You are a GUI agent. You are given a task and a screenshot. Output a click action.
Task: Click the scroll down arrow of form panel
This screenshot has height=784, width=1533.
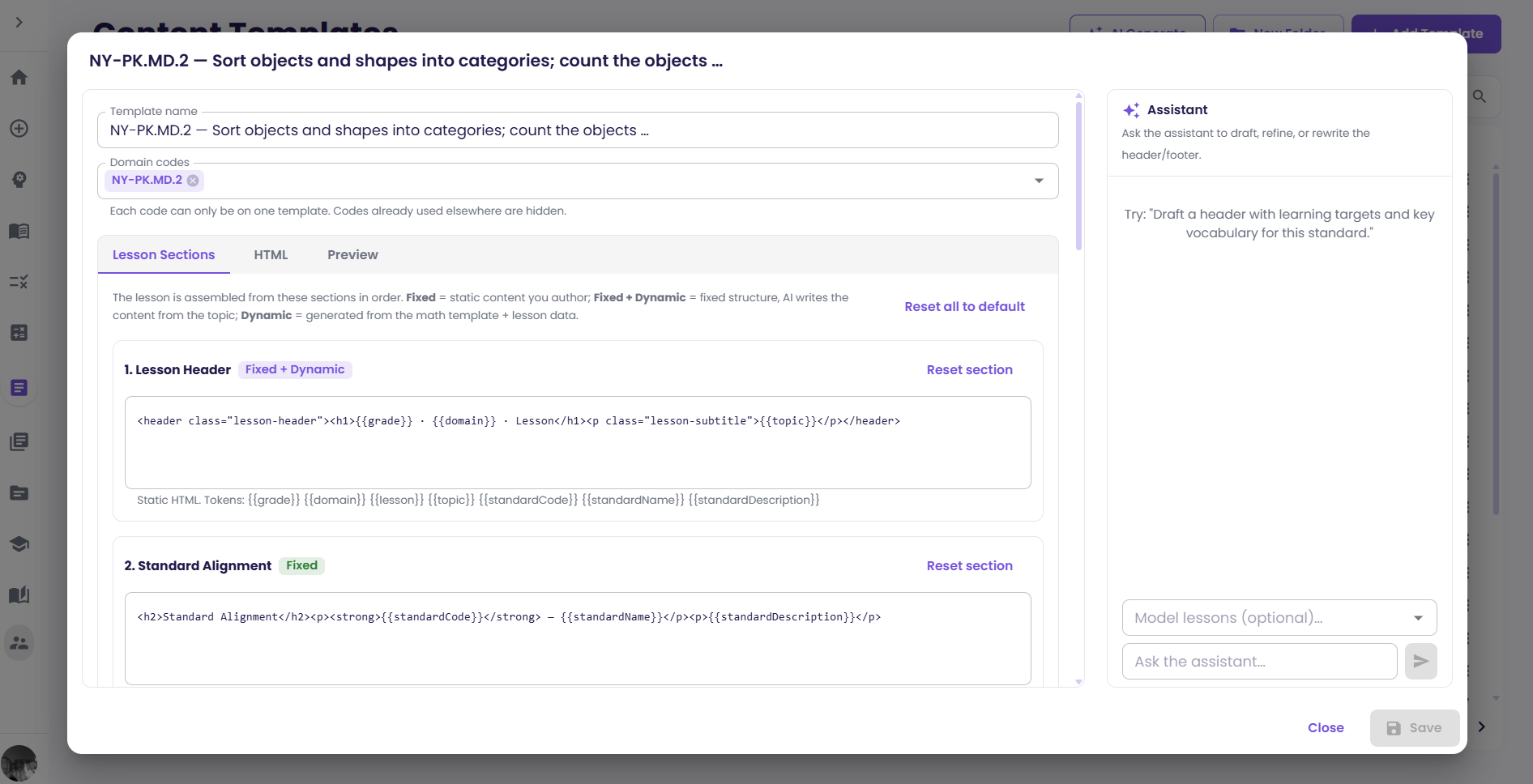[1078, 682]
